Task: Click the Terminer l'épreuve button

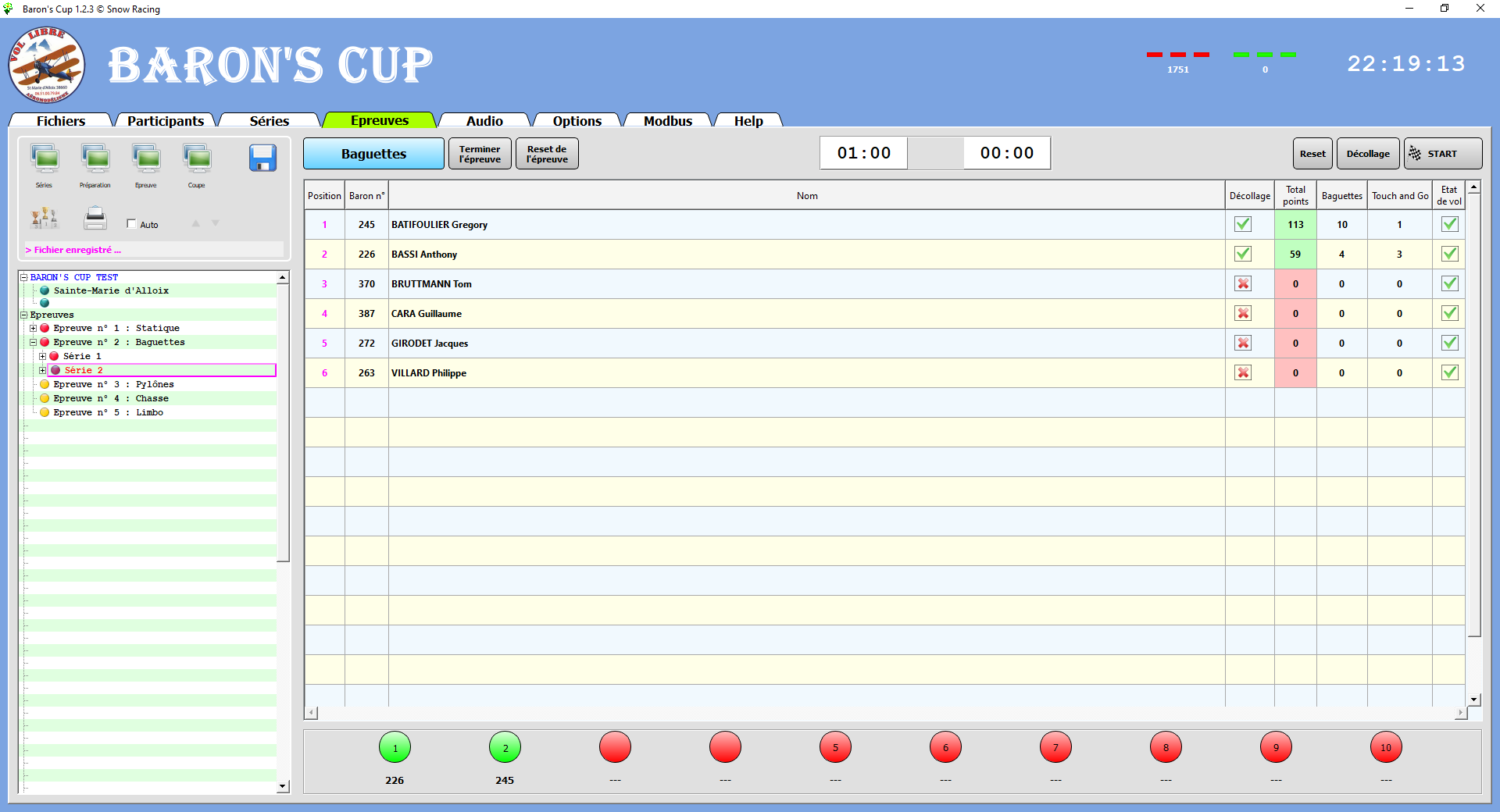Action: pos(479,153)
